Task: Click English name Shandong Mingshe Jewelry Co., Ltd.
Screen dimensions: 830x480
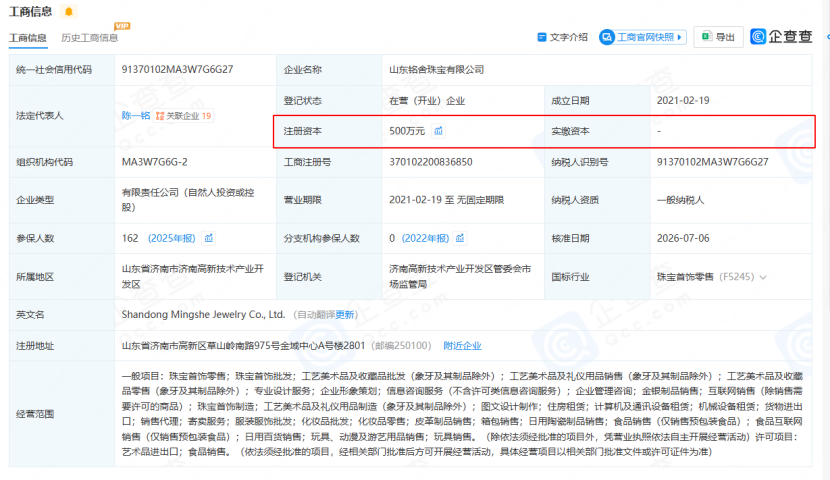Action: 203,314
